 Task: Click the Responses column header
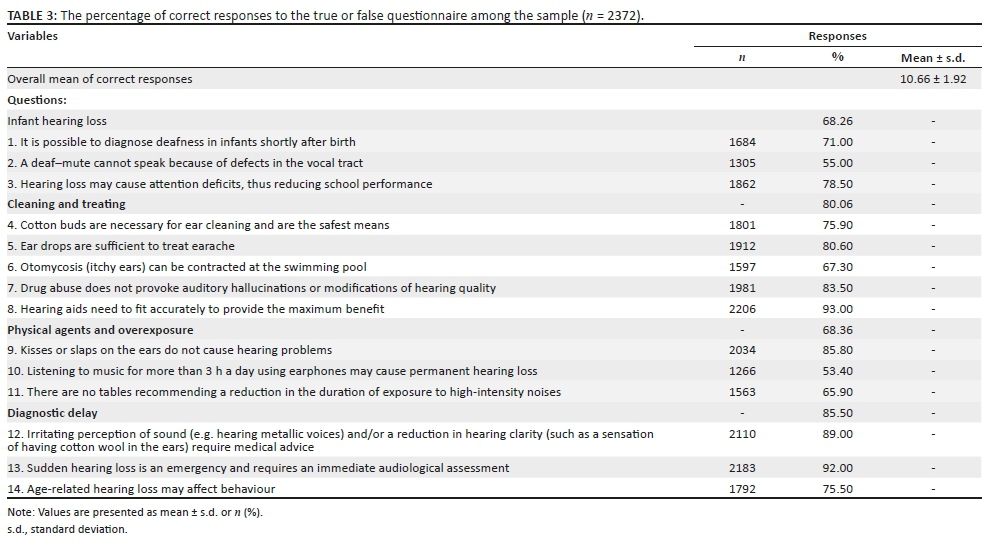point(837,36)
